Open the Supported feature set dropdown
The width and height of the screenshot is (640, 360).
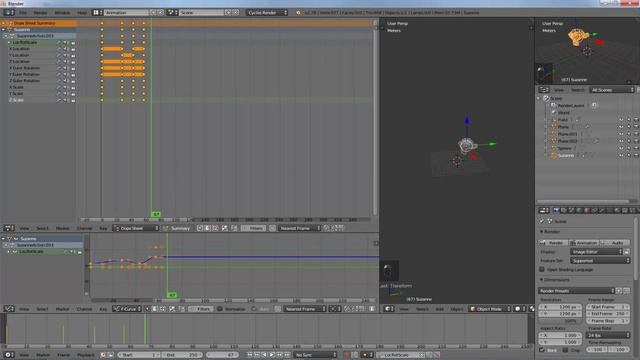click(x=600, y=260)
